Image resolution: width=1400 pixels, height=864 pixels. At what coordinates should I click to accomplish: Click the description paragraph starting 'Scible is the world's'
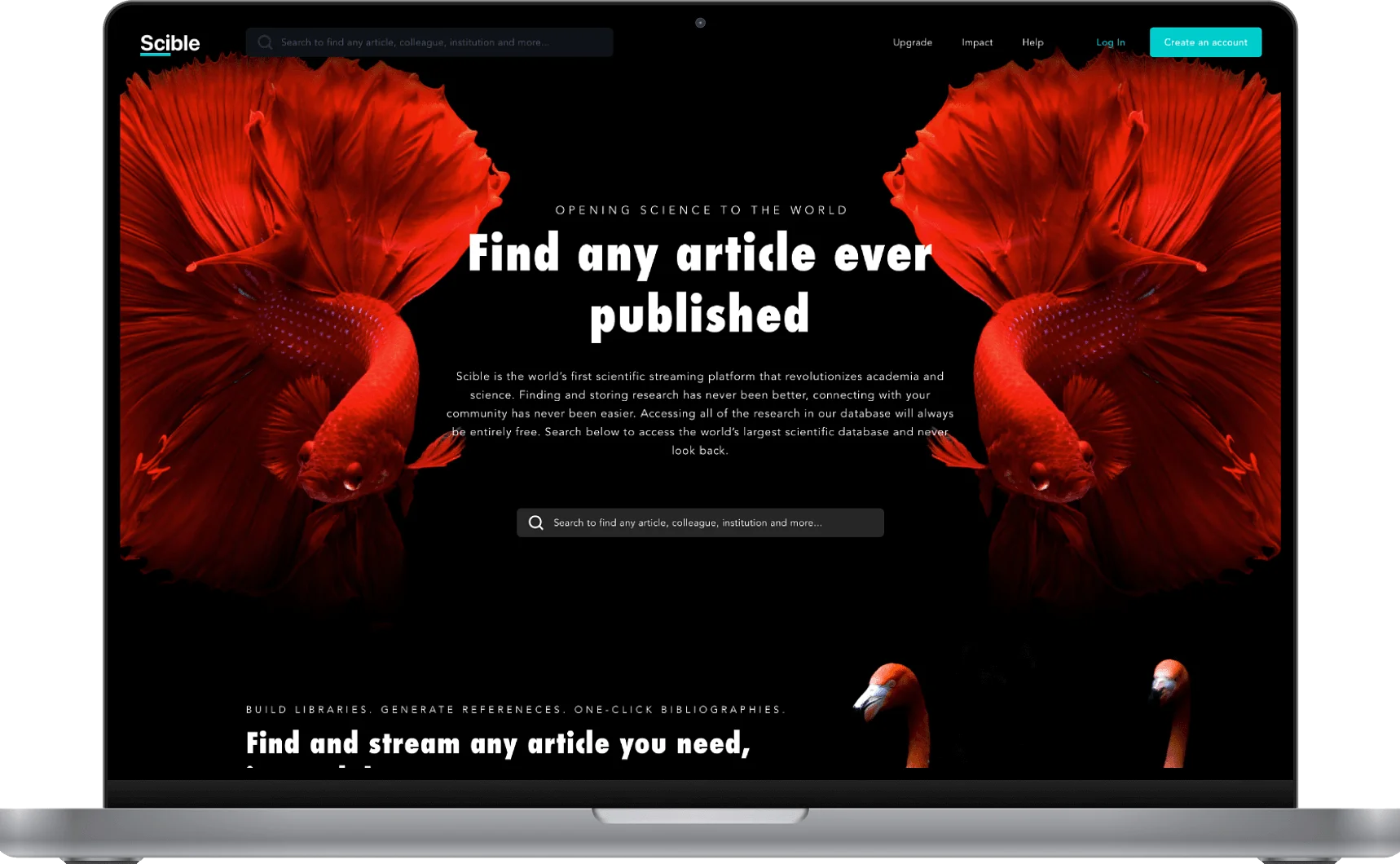click(700, 413)
